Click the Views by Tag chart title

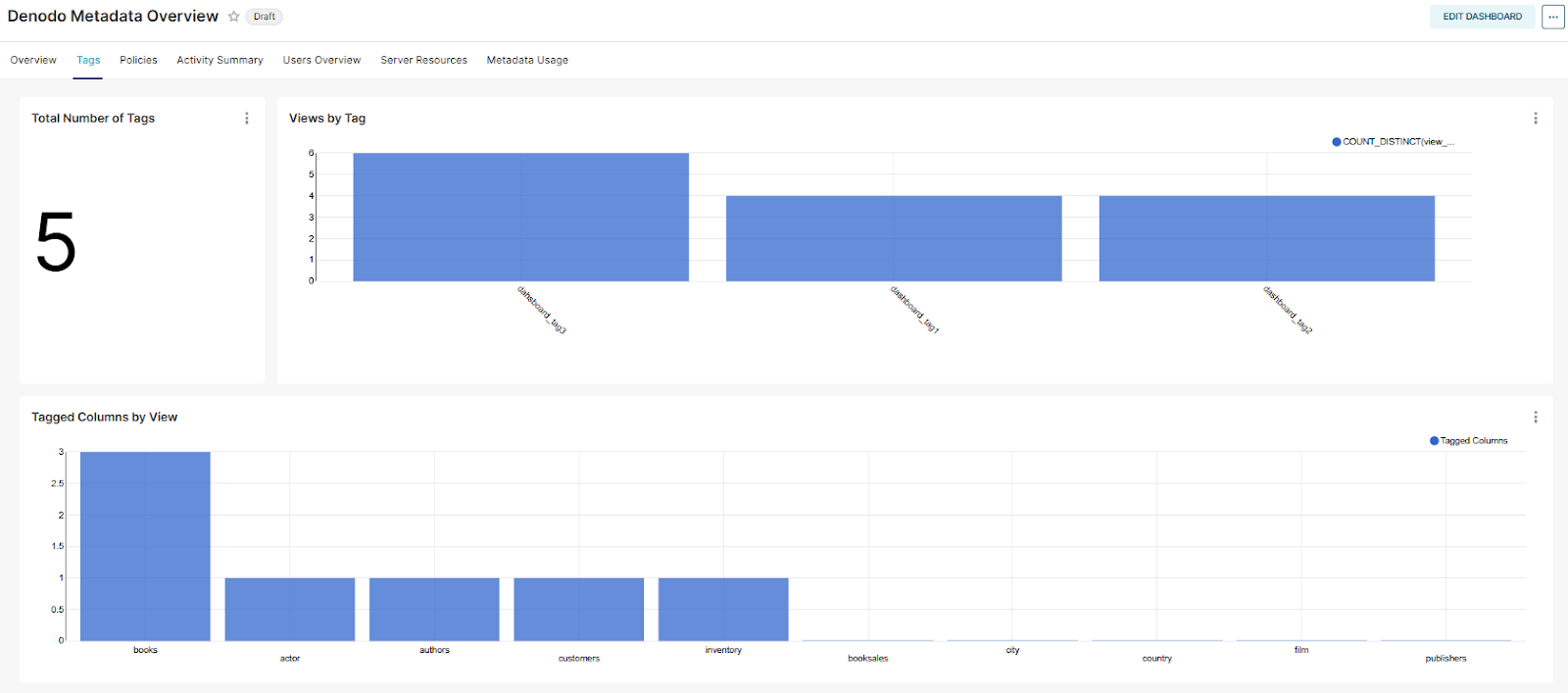tap(327, 119)
